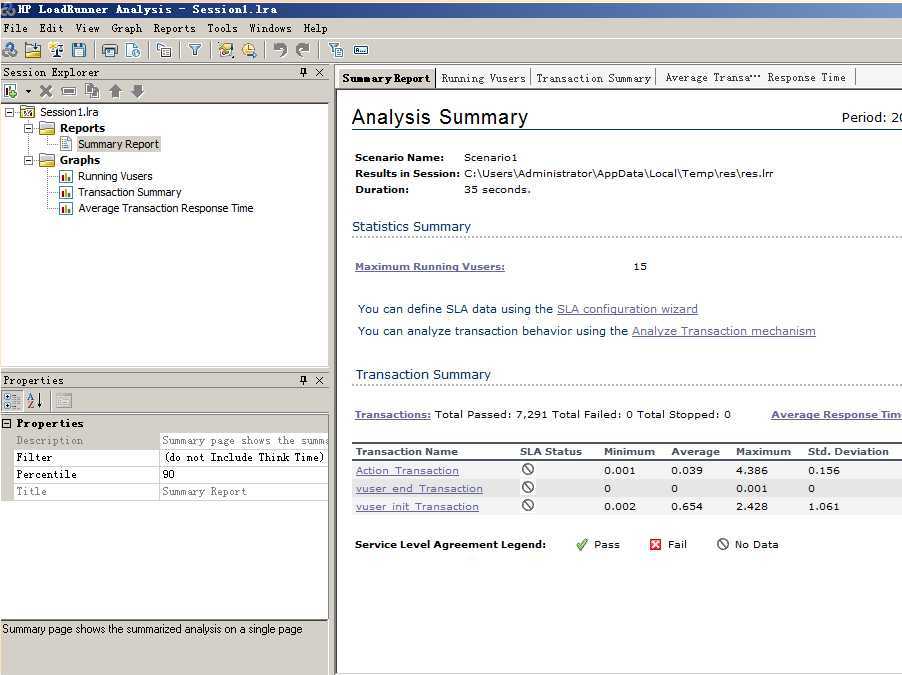Viewport: 902px width, 675px height.
Task: Click the Property Pages icon in Properties toolbar
Action: coord(63,401)
